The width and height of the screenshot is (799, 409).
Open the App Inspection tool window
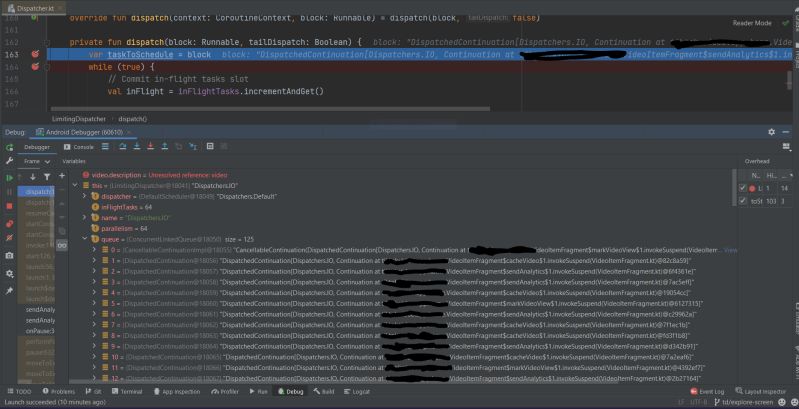pos(177,392)
